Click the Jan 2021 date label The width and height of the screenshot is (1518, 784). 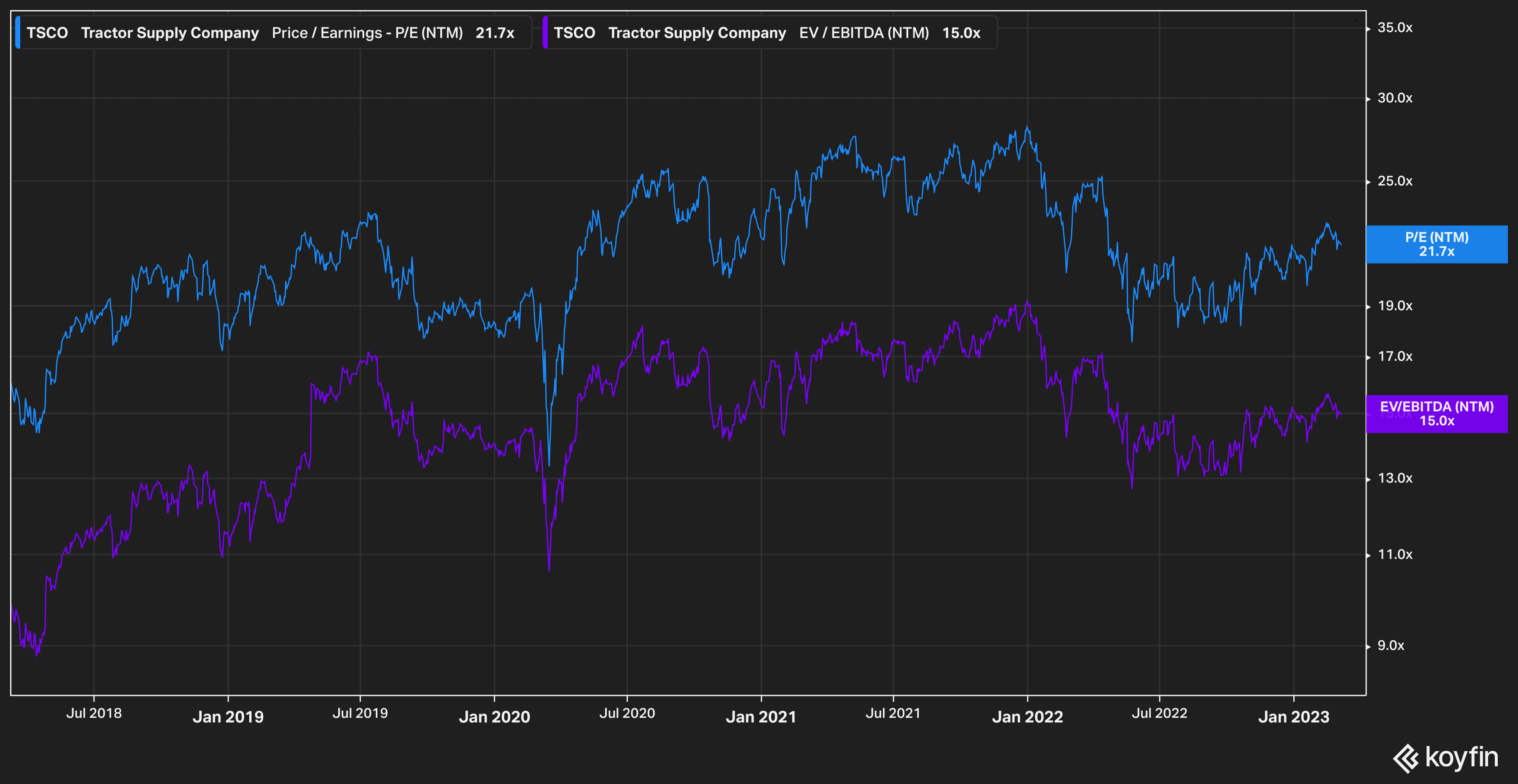[761, 717]
